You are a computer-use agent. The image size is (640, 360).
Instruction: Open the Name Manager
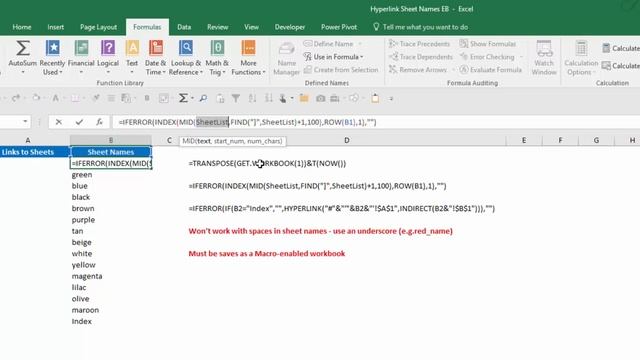pos(287,58)
